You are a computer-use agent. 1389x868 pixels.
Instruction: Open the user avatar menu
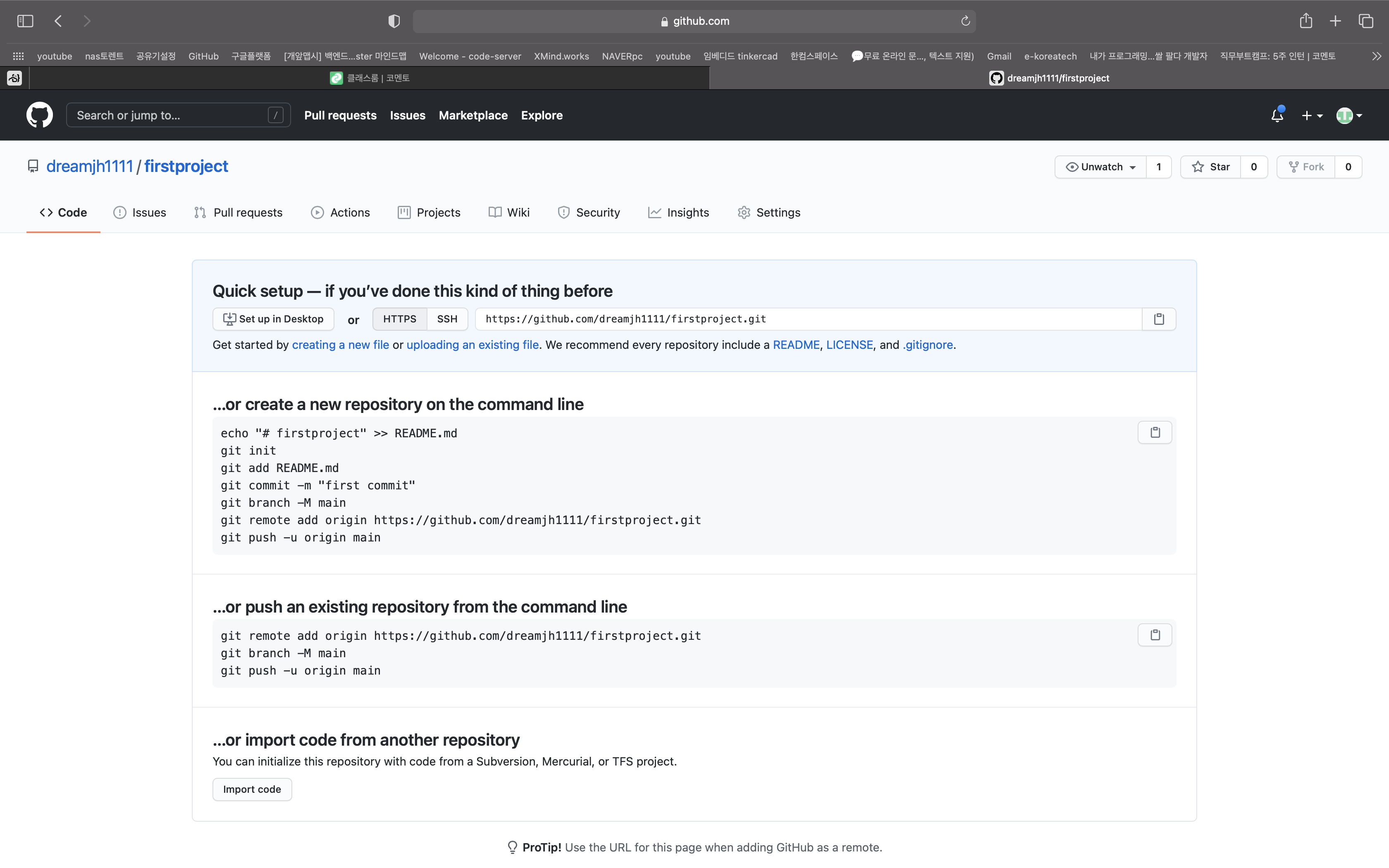1349,115
